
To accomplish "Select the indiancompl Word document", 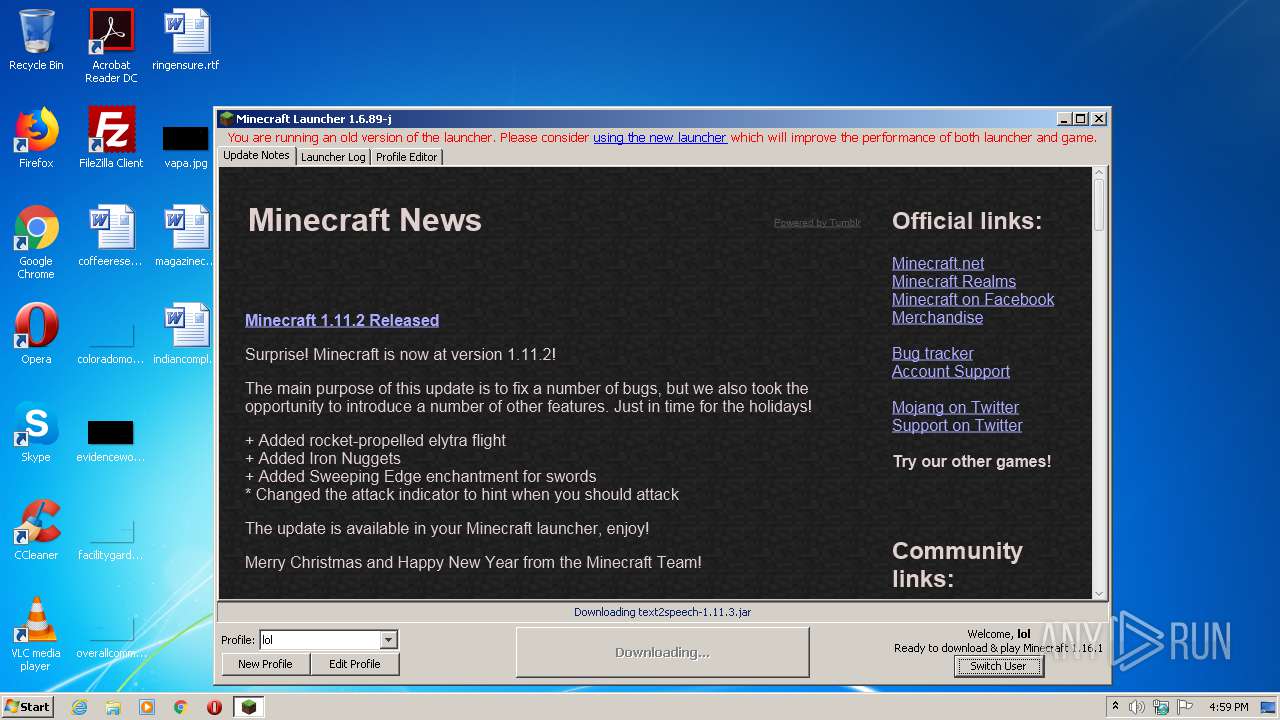I will [186, 334].
